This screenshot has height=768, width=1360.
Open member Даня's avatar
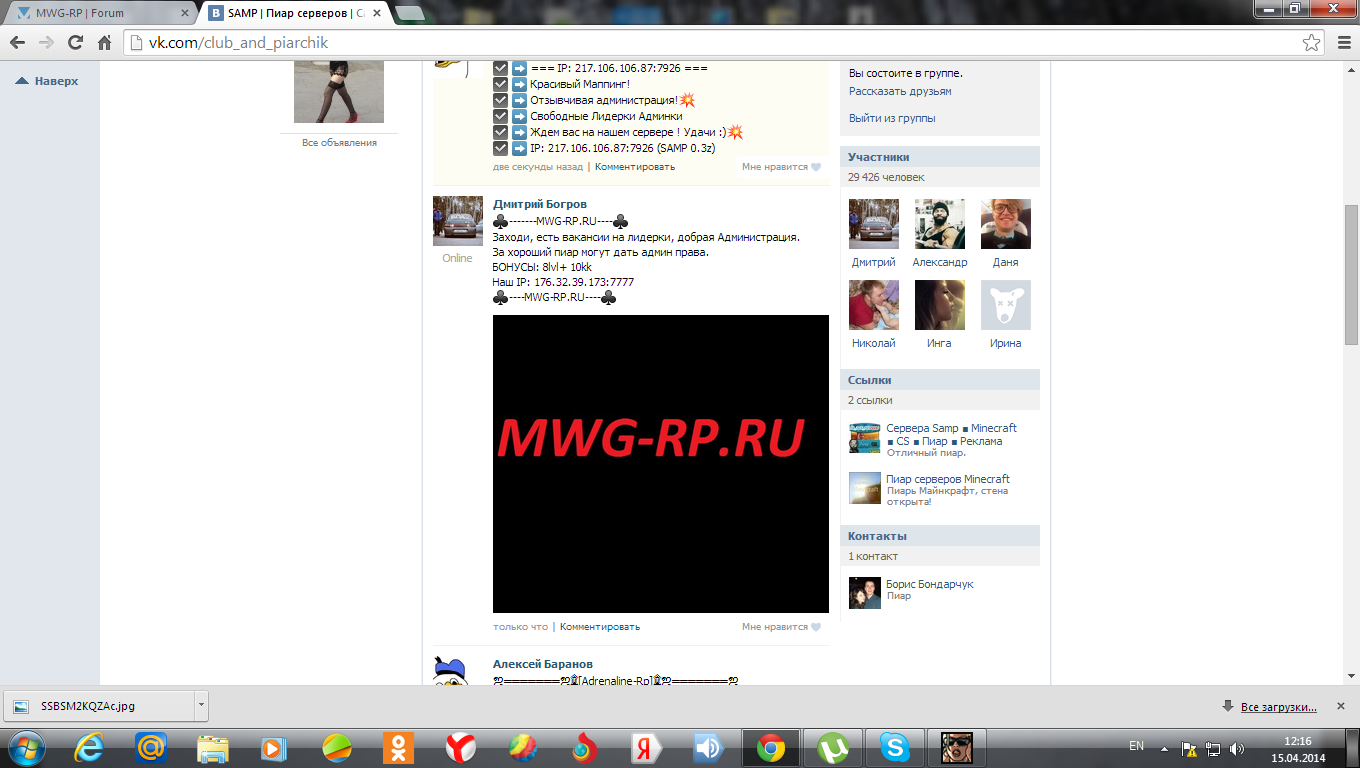click(1006, 224)
